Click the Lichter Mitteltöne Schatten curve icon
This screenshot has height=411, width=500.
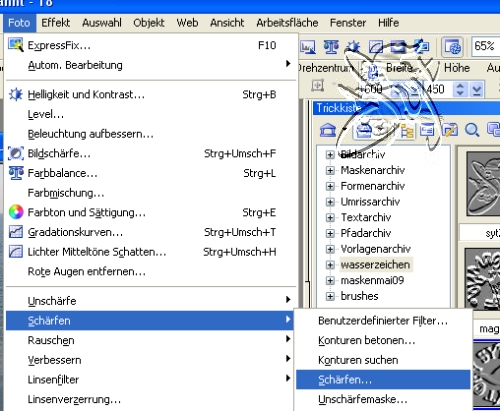point(16,252)
